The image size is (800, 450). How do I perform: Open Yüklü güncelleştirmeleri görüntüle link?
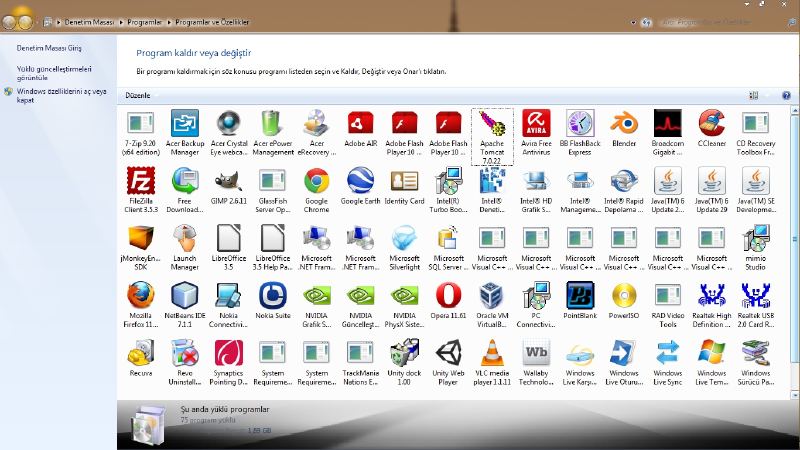tap(54, 73)
